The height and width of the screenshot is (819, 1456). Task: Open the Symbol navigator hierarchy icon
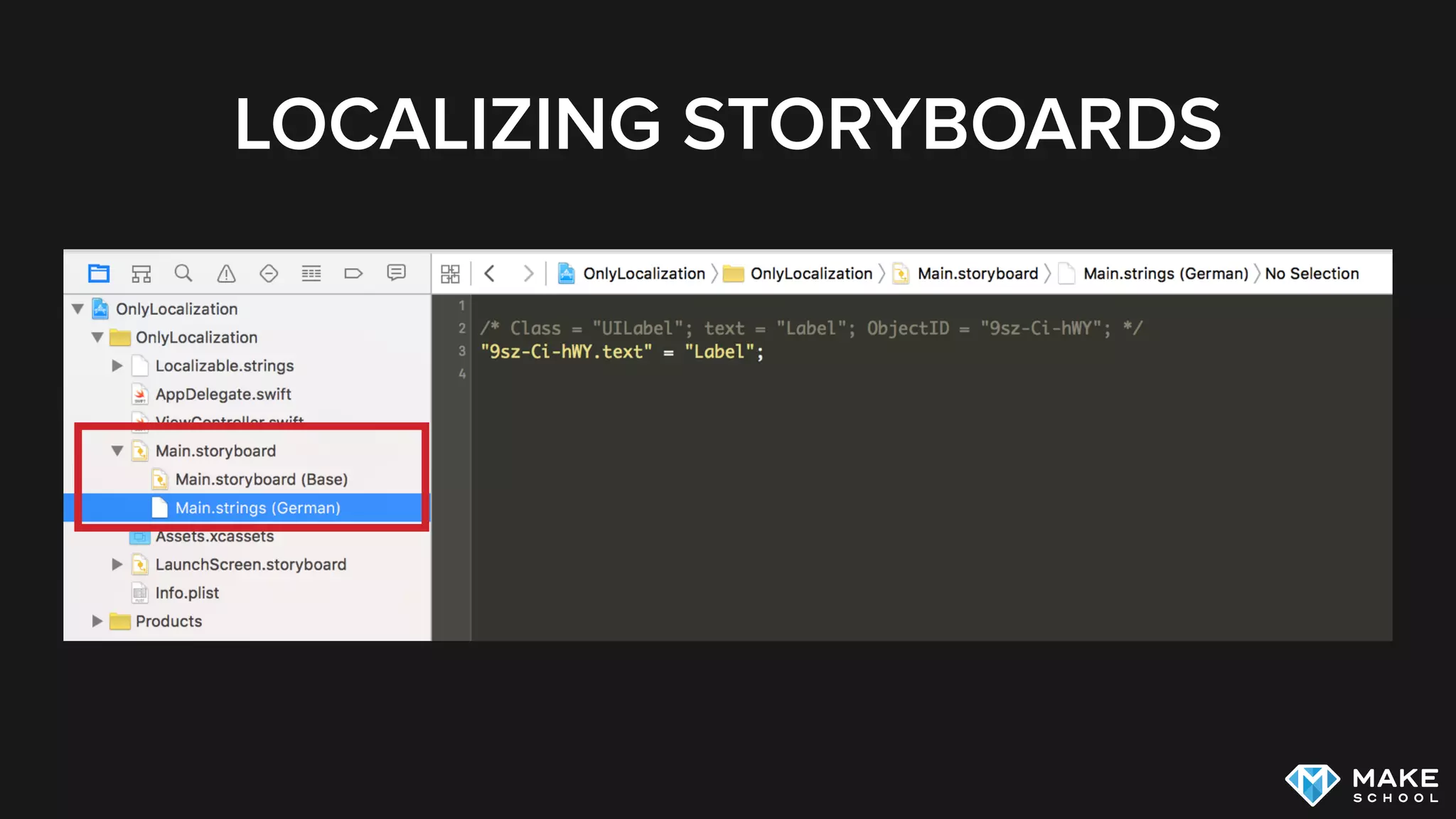point(141,273)
